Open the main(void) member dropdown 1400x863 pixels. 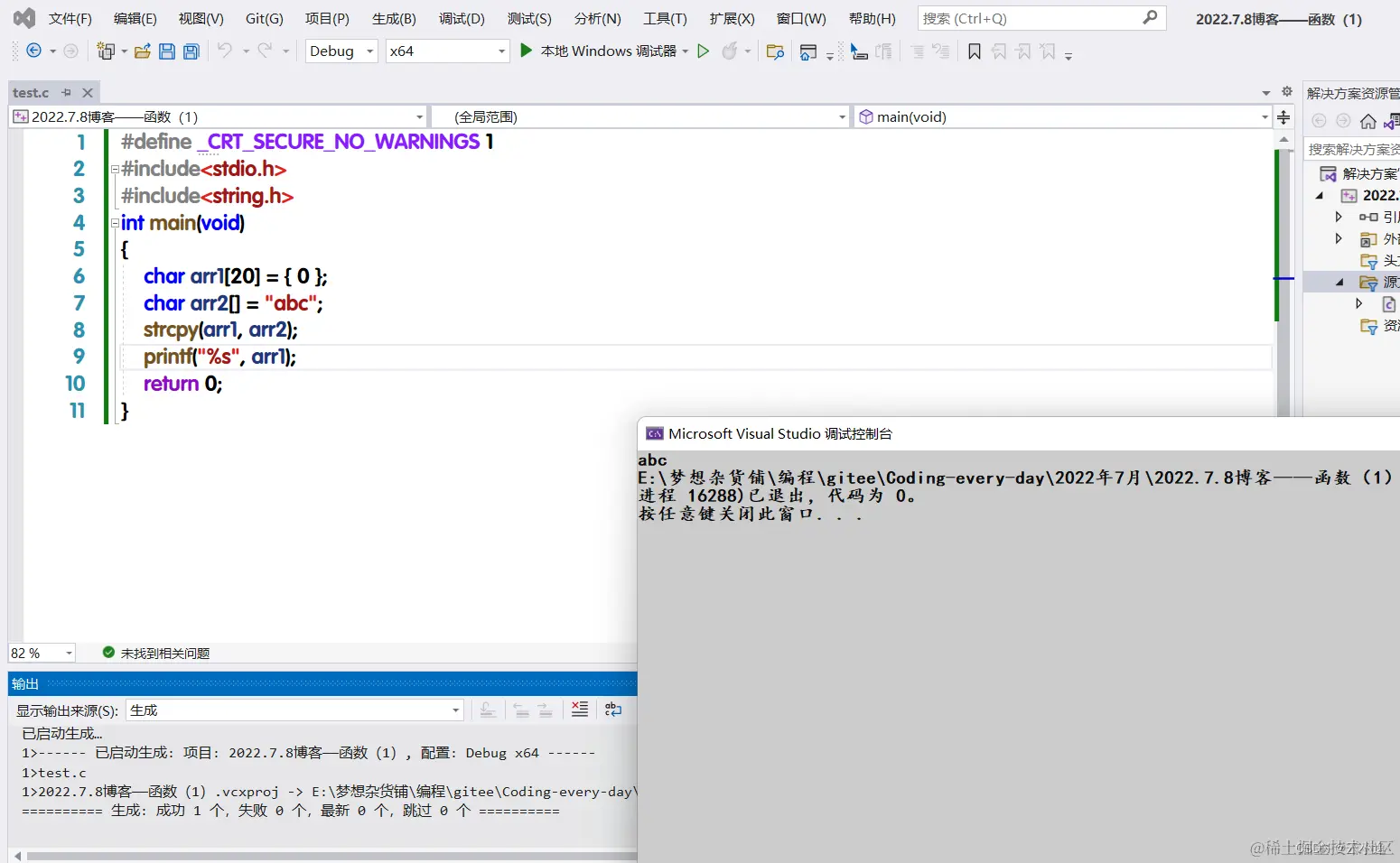tap(1062, 116)
